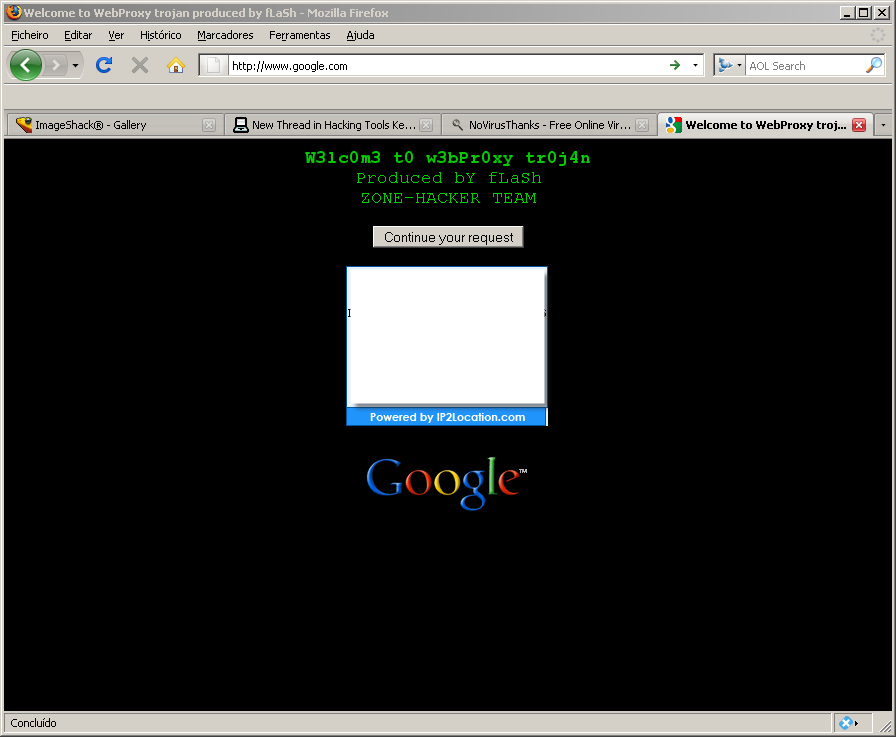Click the Firefox icon in title bar

(x=14, y=12)
